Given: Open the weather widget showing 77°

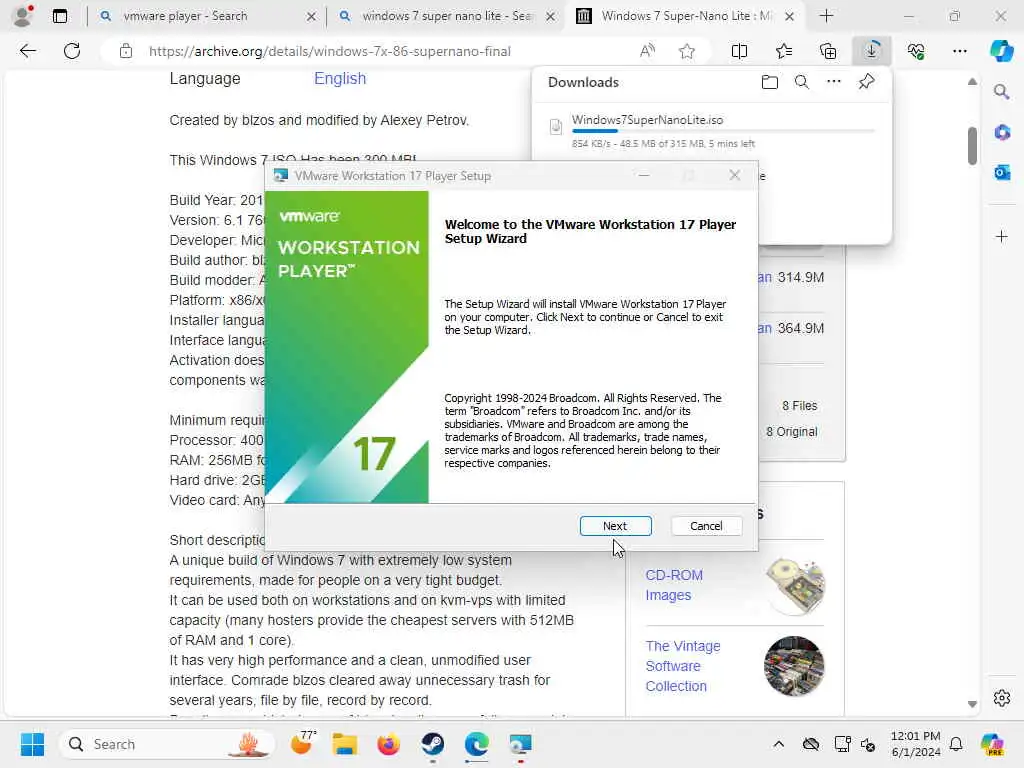Looking at the screenshot, I should [x=302, y=744].
